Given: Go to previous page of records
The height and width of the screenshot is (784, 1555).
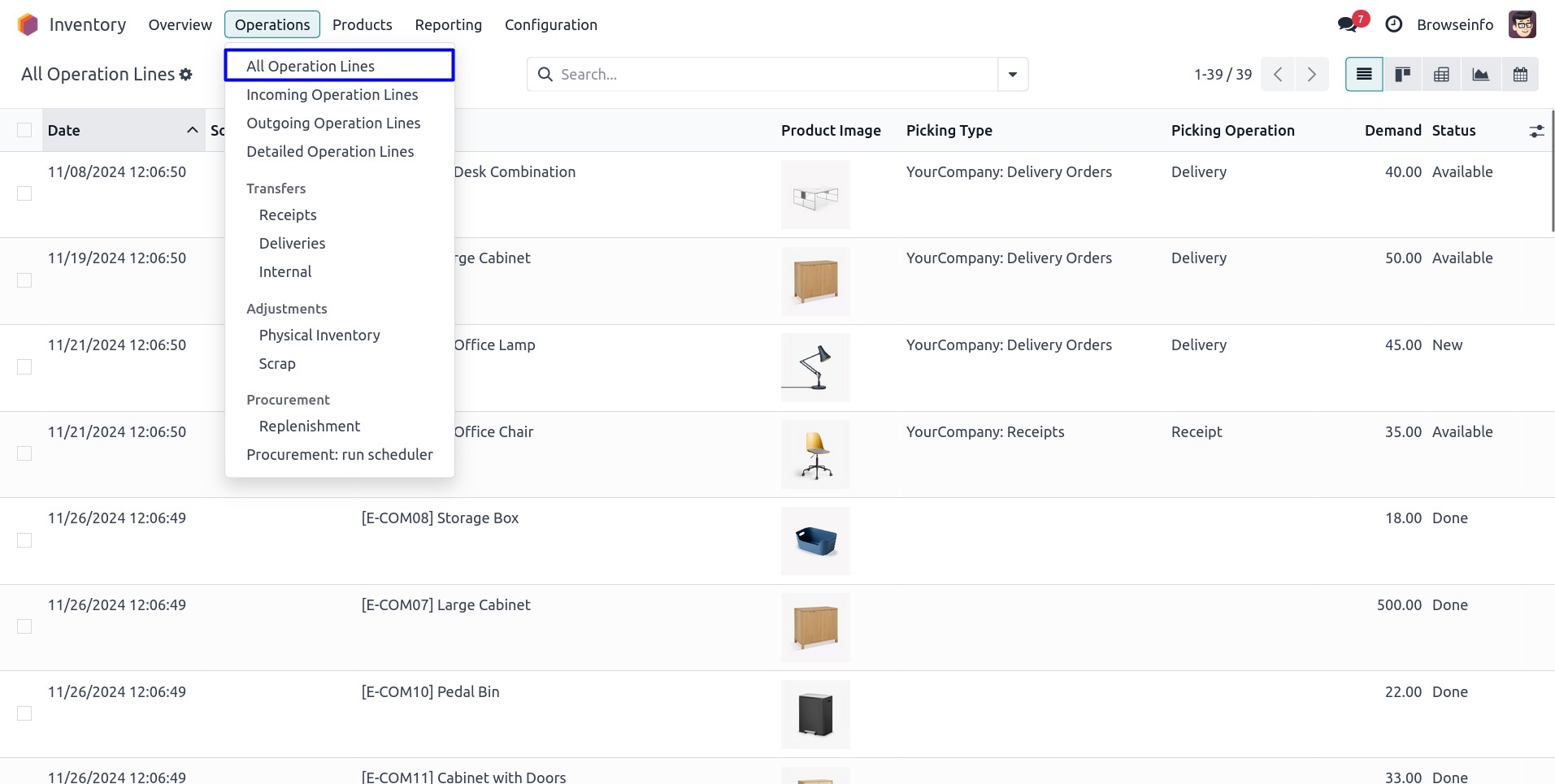Looking at the screenshot, I should point(1278,75).
